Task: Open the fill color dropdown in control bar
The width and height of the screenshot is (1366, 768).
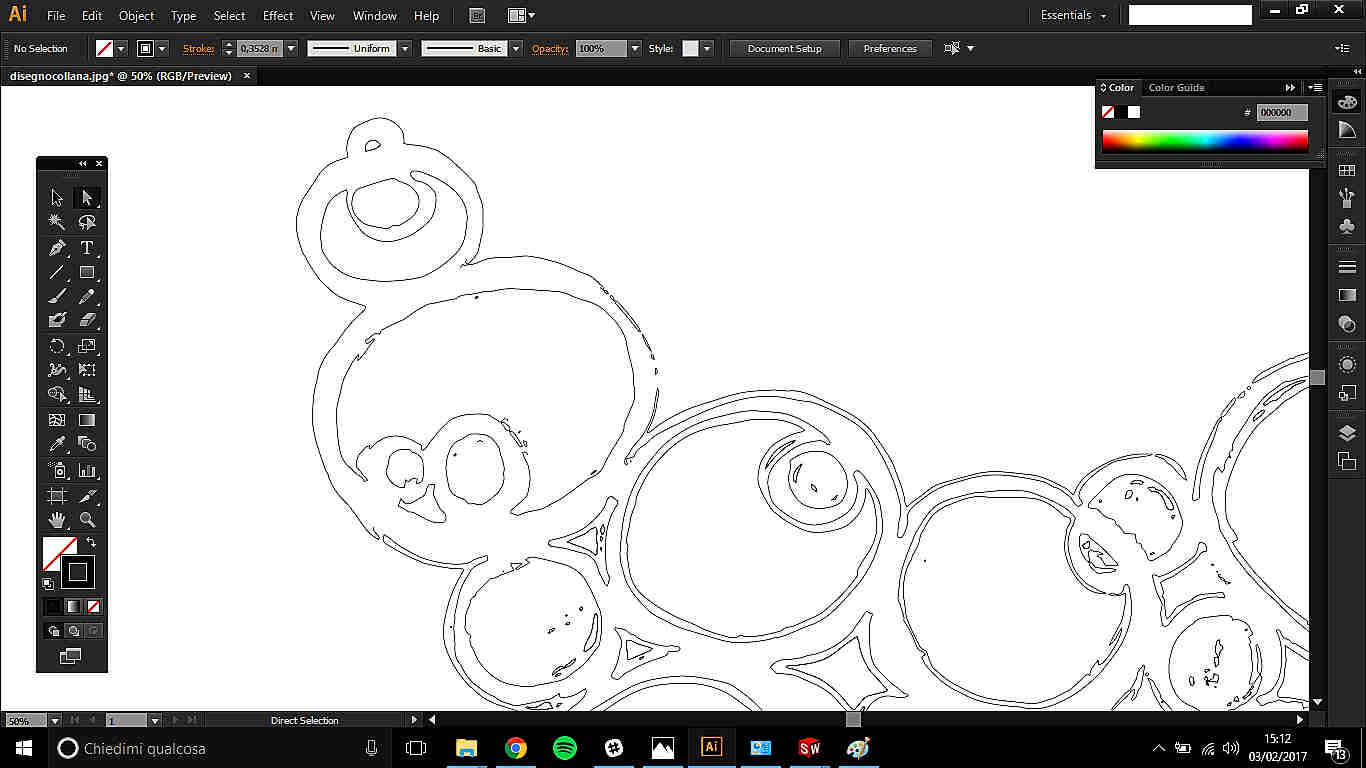Action: [122, 48]
